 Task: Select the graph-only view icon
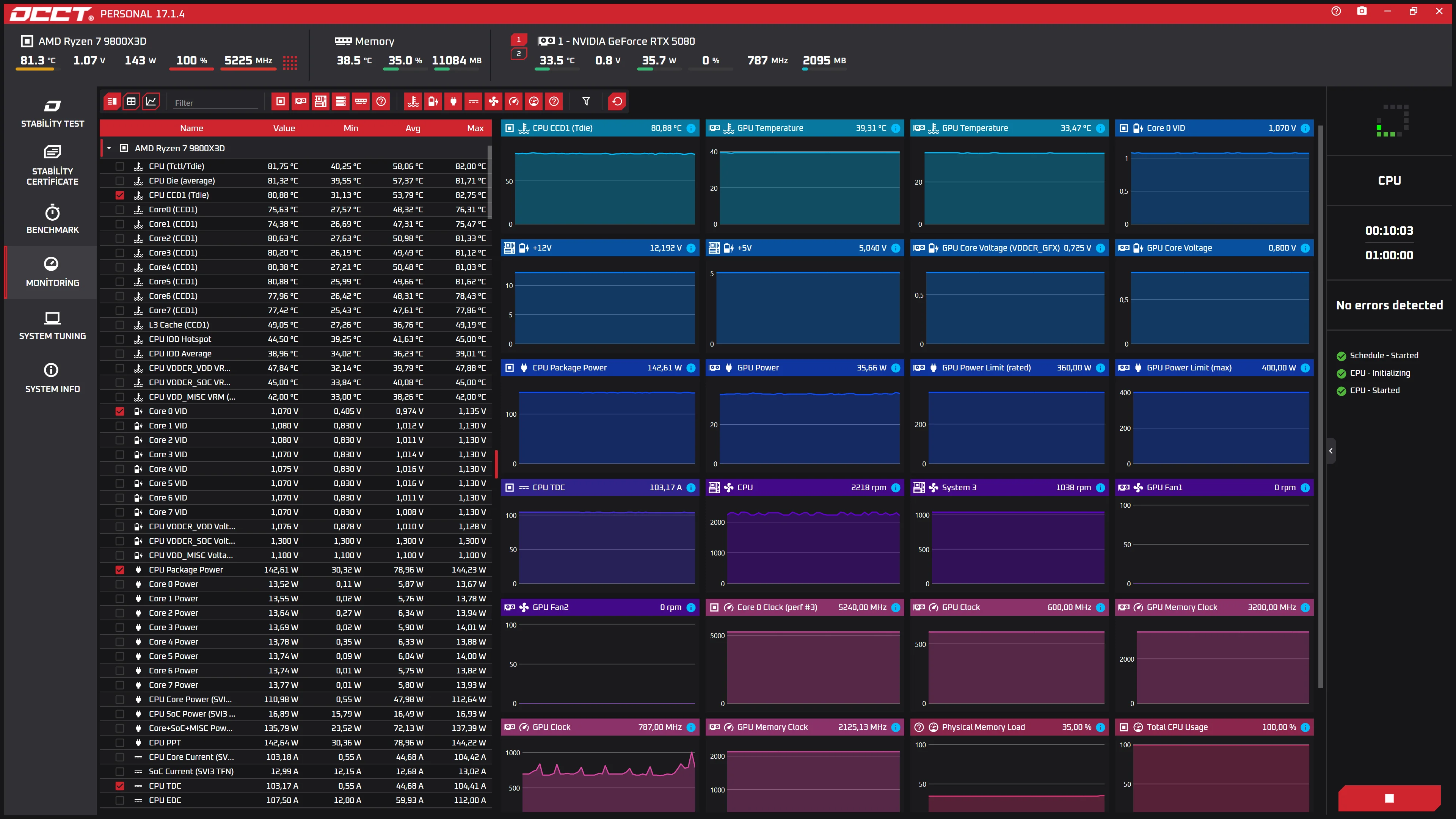pos(151,102)
